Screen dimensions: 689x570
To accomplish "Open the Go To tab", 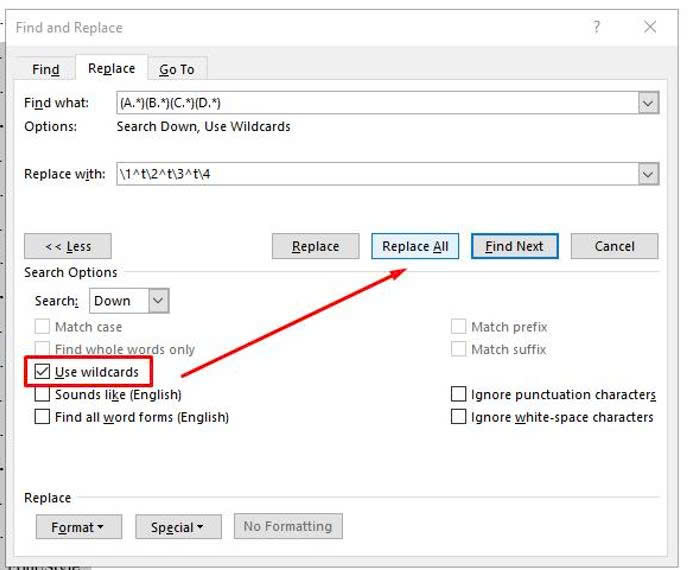I will (x=177, y=69).
